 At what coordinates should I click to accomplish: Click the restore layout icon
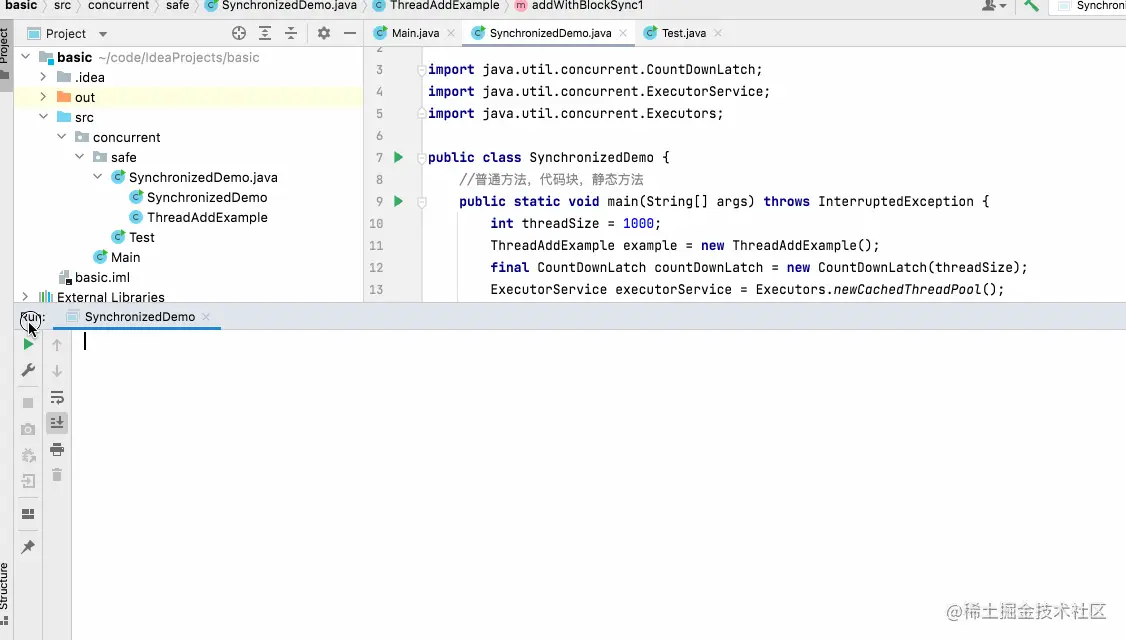click(x=28, y=514)
